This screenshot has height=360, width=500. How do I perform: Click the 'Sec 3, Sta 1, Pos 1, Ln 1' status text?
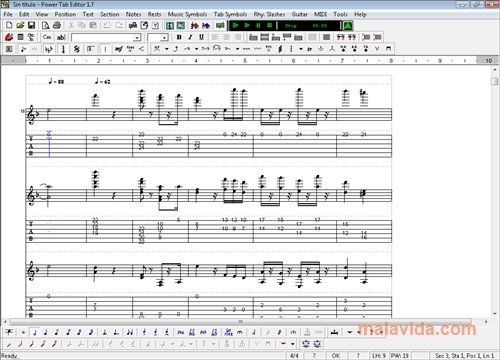pyautogui.click(x=464, y=356)
